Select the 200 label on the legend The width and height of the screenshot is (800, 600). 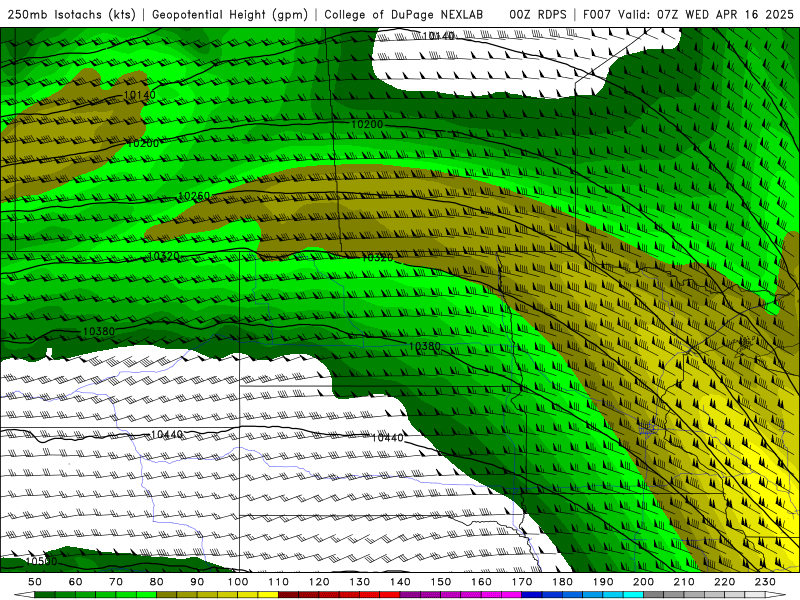(x=643, y=582)
